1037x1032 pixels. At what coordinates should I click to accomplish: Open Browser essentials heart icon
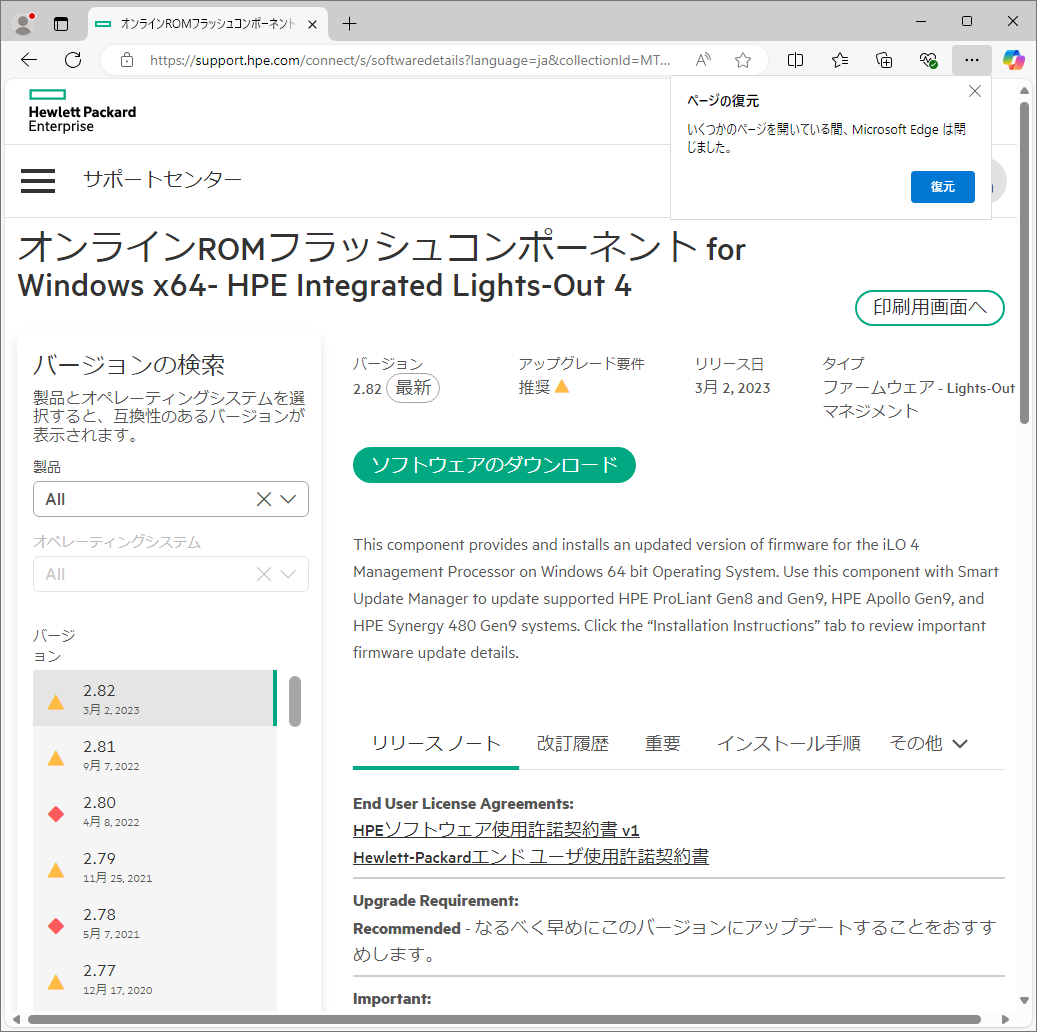[929, 60]
